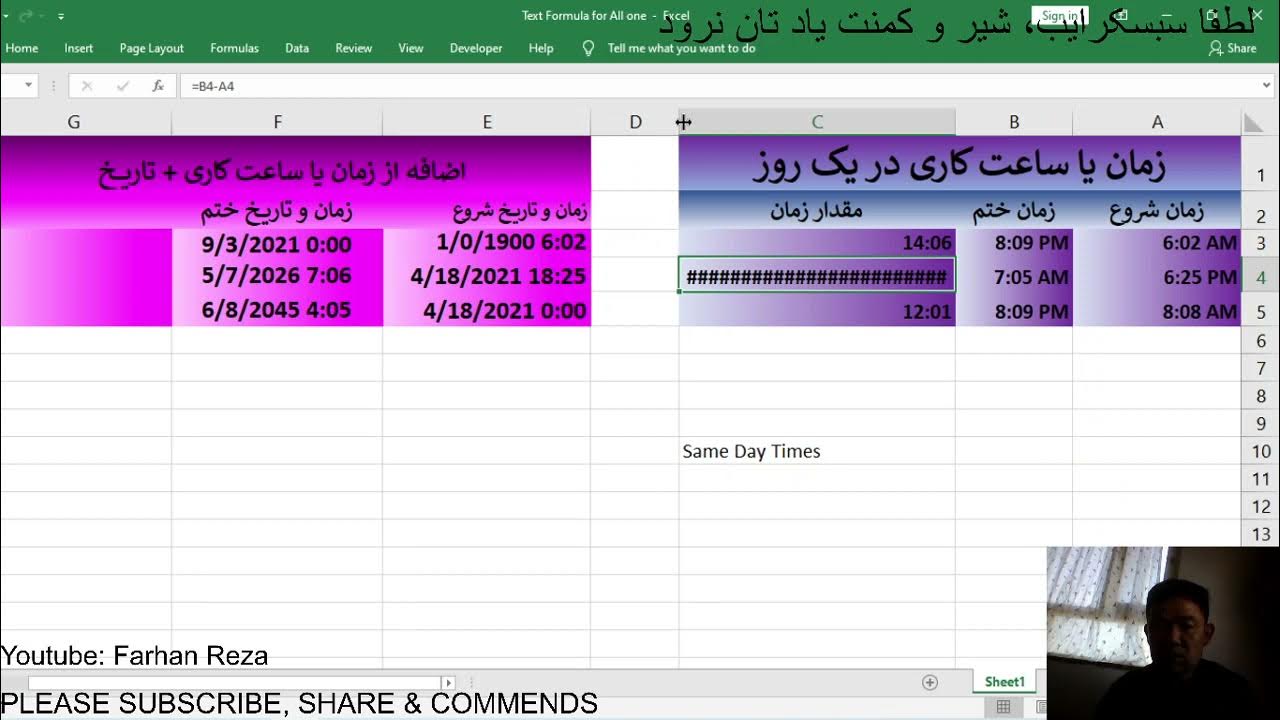Click the Insert Function fx icon
This screenshot has height=720, width=1280.
point(158,86)
